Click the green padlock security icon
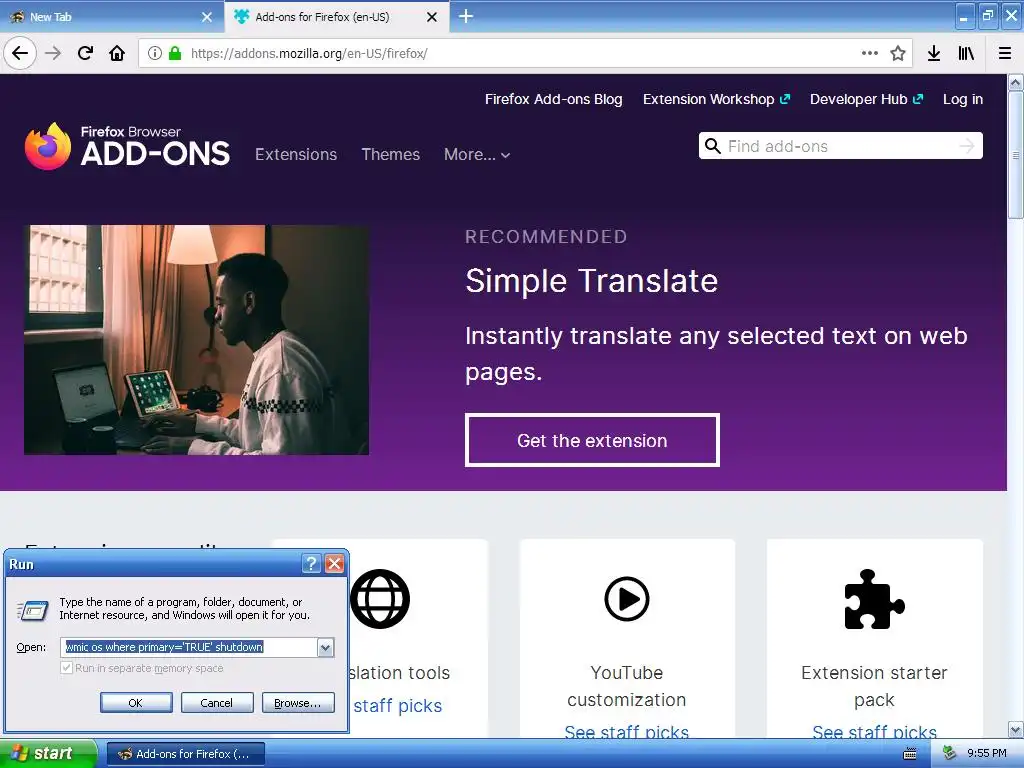The height and width of the screenshot is (768, 1024). click(174, 53)
